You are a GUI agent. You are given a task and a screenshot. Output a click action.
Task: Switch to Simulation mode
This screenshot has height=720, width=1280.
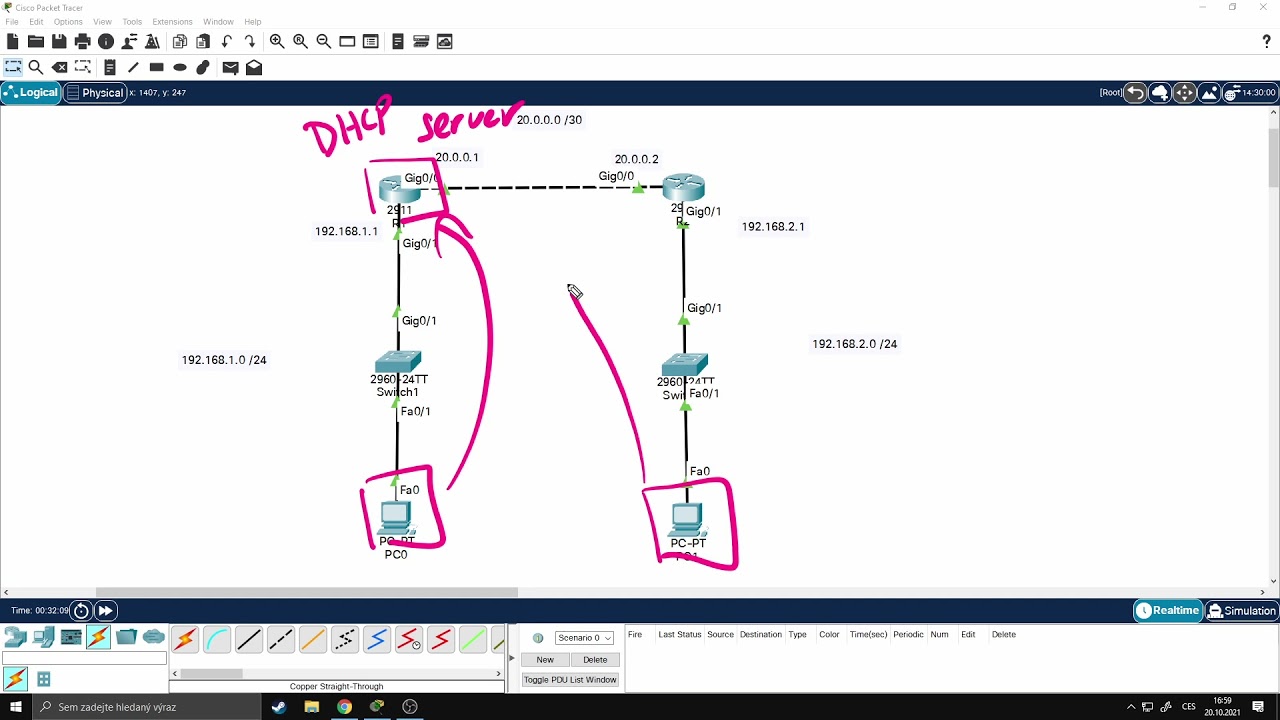click(x=1242, y=610)
